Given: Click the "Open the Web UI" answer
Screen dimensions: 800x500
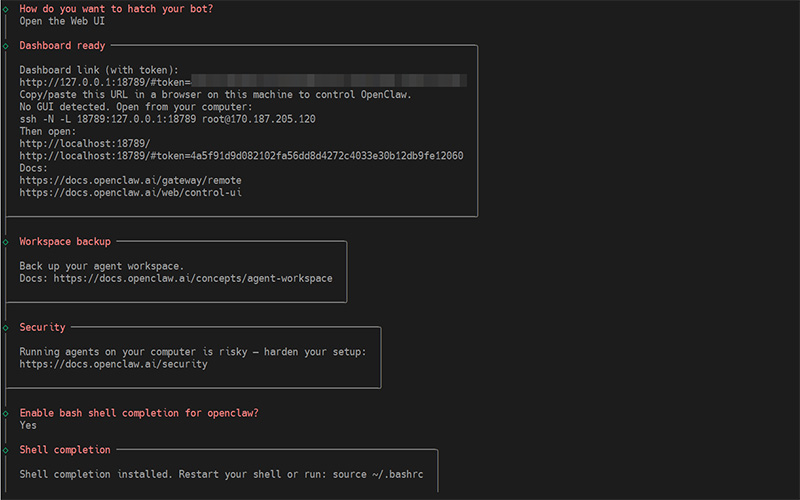Looking at the screenshot, I should click(62, 21).
